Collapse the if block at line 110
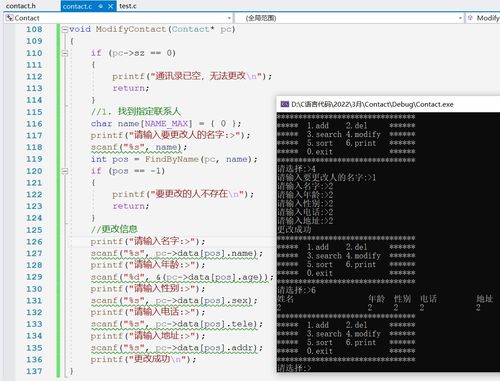Viewport: 500px width, 381px height. (x=65, y=53)
